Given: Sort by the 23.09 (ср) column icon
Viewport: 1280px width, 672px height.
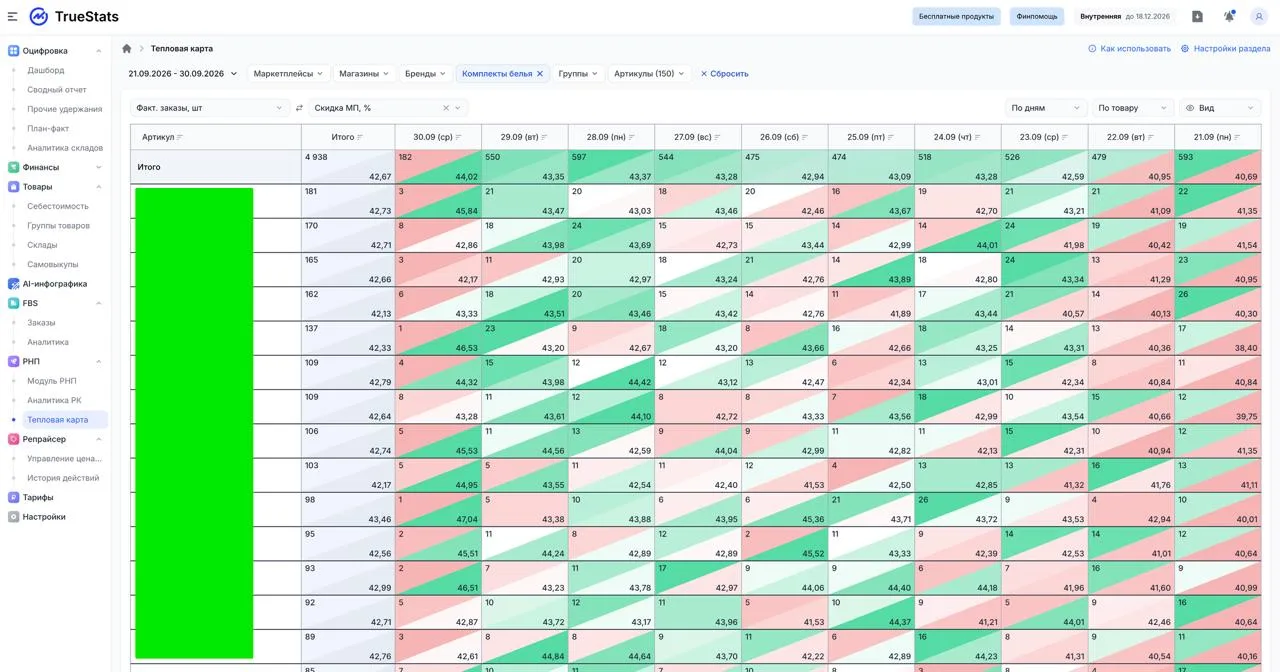Looking at the screenshot, I should click(1065, 137).
